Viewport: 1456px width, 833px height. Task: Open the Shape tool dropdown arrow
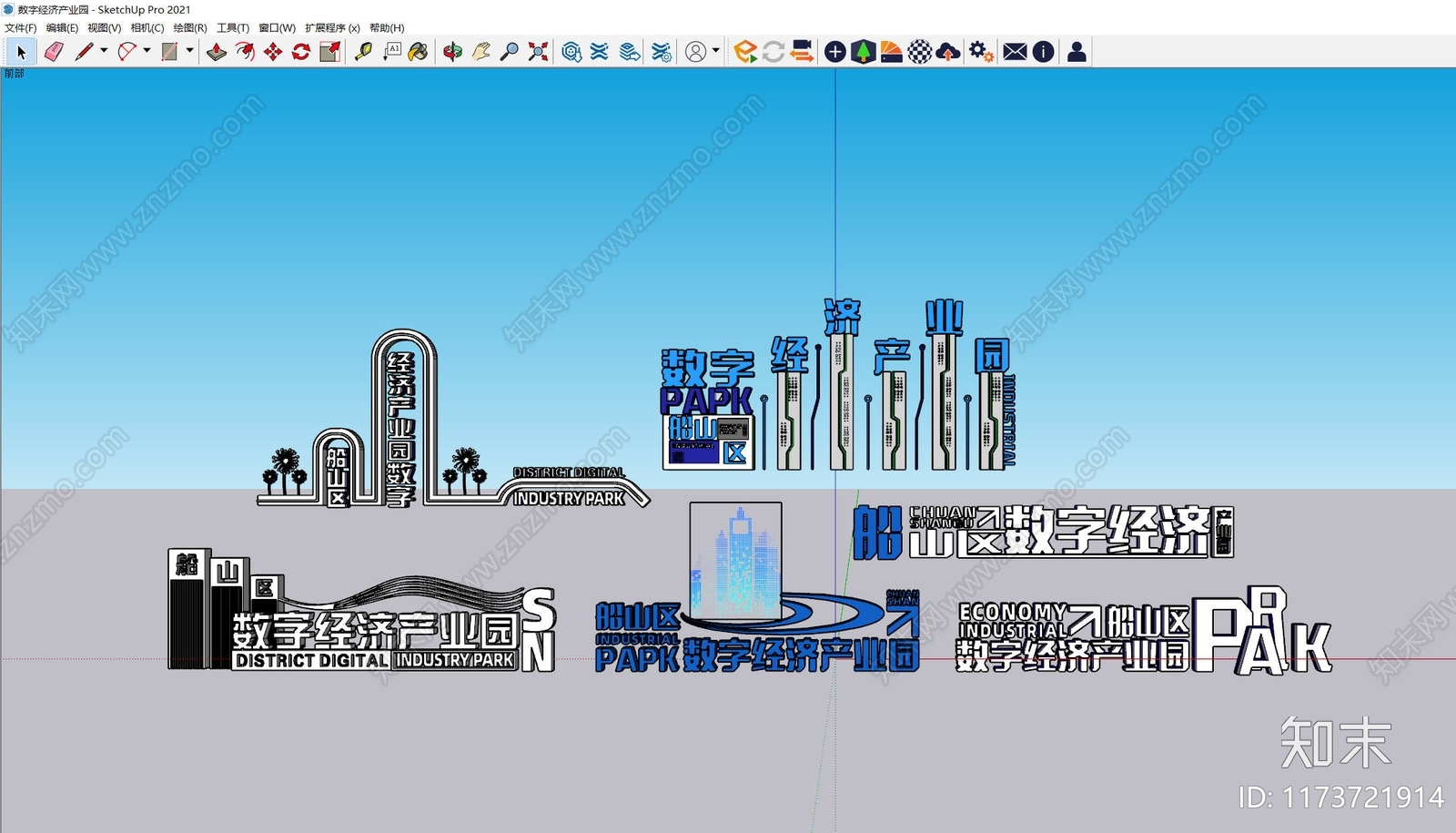[189, 51]
